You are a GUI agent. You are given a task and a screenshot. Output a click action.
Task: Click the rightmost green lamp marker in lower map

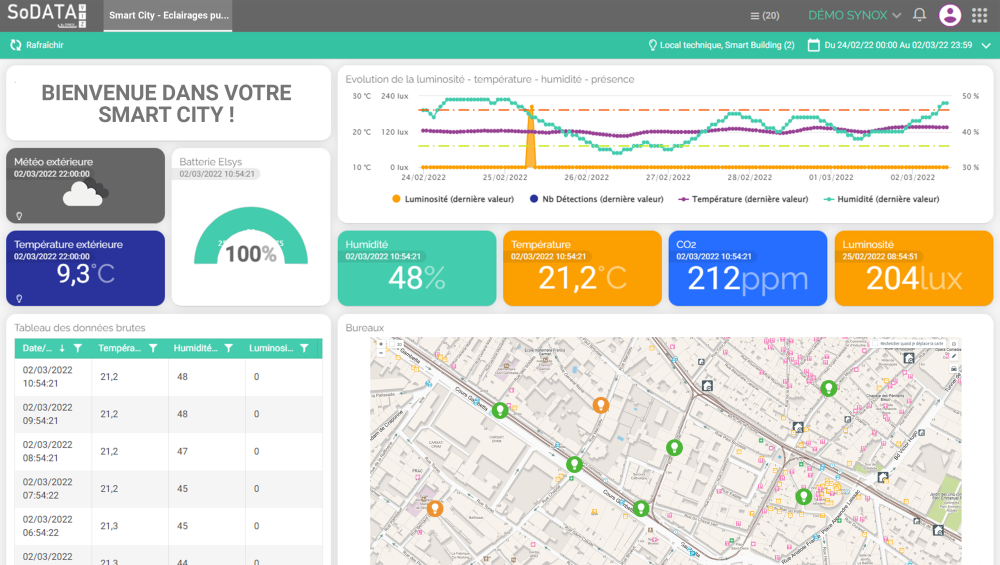[x=804, y=495]
